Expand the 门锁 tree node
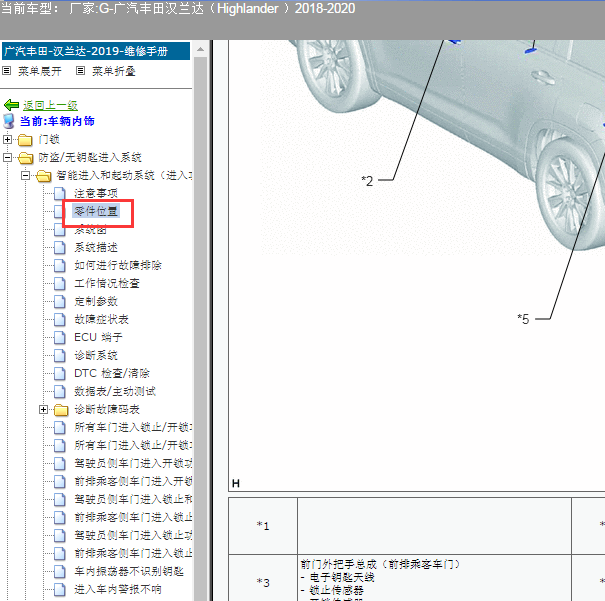The height and width of the screenshot is (601, 605). pyautogui.click(x=7, y=139)
